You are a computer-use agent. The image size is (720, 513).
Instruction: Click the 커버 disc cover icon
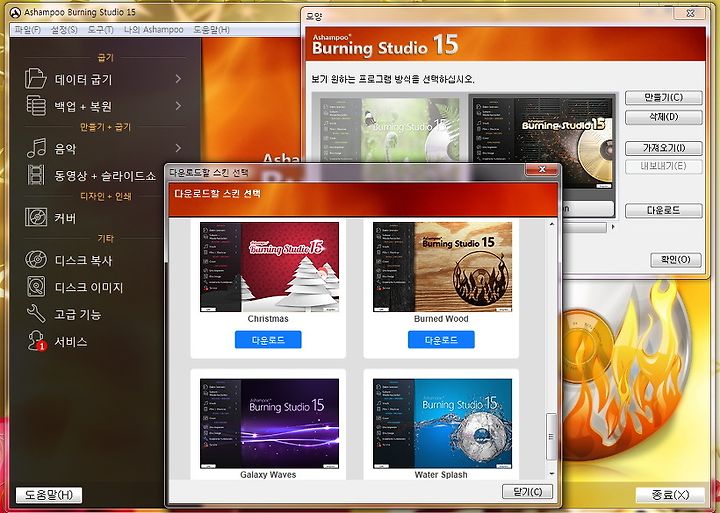36,217
